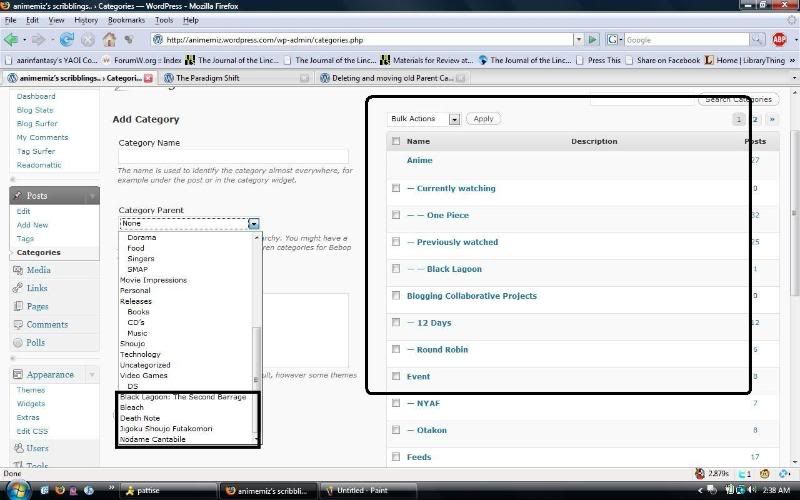Click the search magnifier button next to the Google box
Screen dimensions: 800x500
pos(758,40)
